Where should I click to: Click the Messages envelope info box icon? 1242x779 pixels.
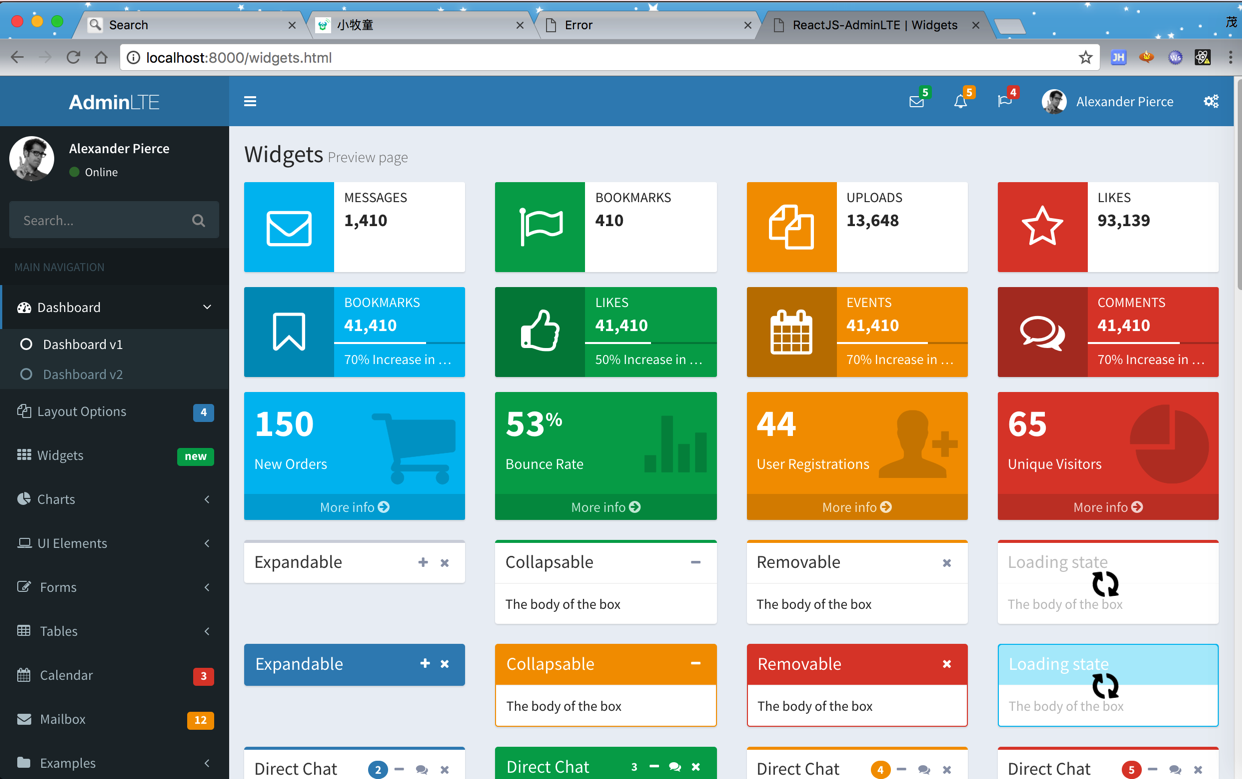[289, 227]
